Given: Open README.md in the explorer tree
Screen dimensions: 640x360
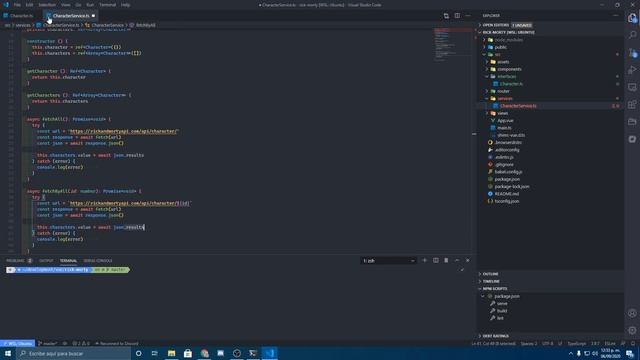Looking at the screenshot, I should pos(507,194).
